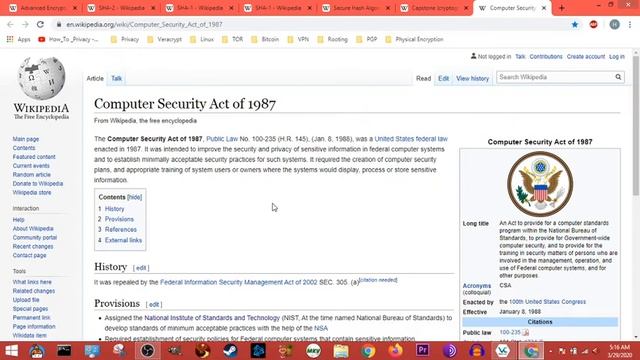This screenshot has height=360, width=640.
Task: Open the Tor Browser taskbar icon
Action: 450,351
